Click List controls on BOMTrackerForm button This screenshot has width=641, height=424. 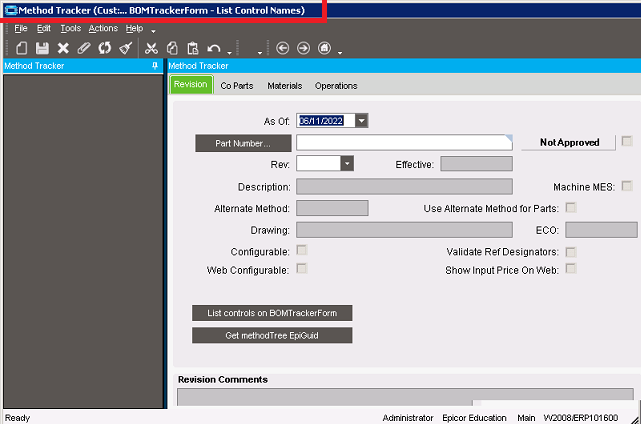(272, 313)
